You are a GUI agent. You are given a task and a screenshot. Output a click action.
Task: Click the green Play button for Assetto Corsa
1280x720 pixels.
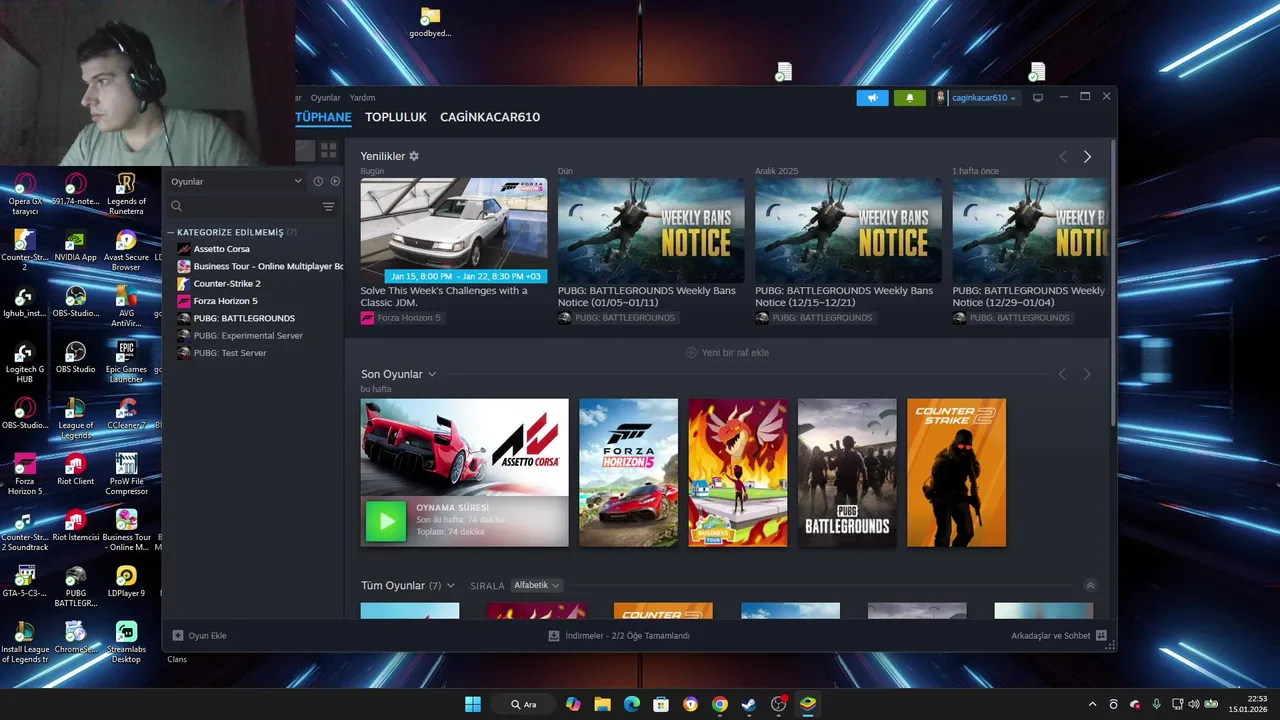tap(386, 521)
